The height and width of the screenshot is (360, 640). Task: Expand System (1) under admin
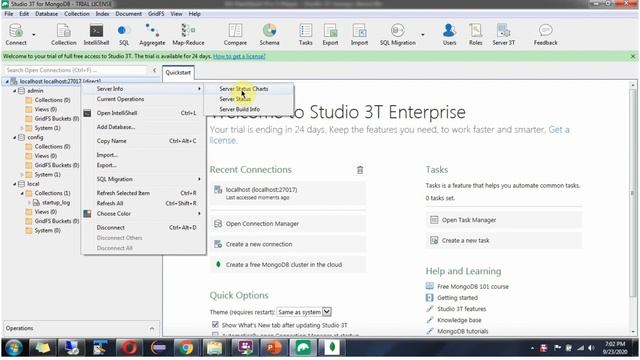coord(22,128)
